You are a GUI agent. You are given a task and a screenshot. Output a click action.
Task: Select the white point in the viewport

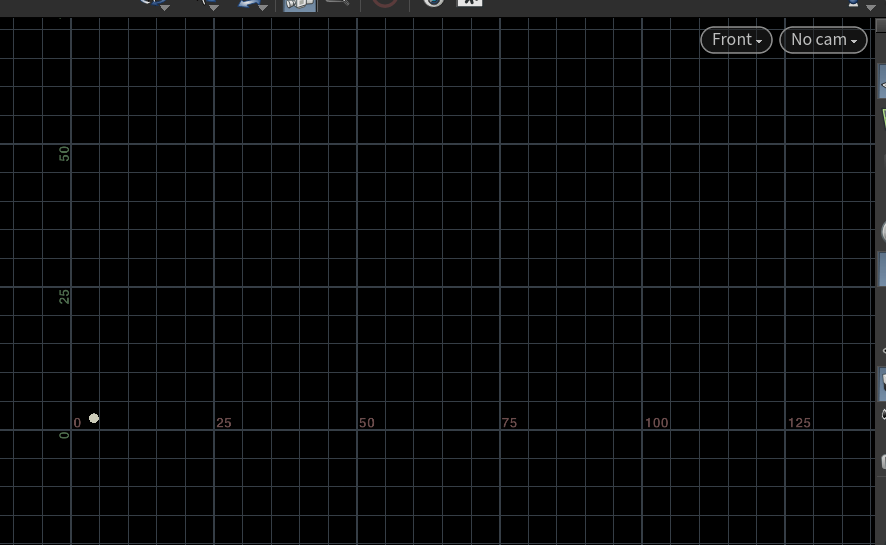point(94,418)
